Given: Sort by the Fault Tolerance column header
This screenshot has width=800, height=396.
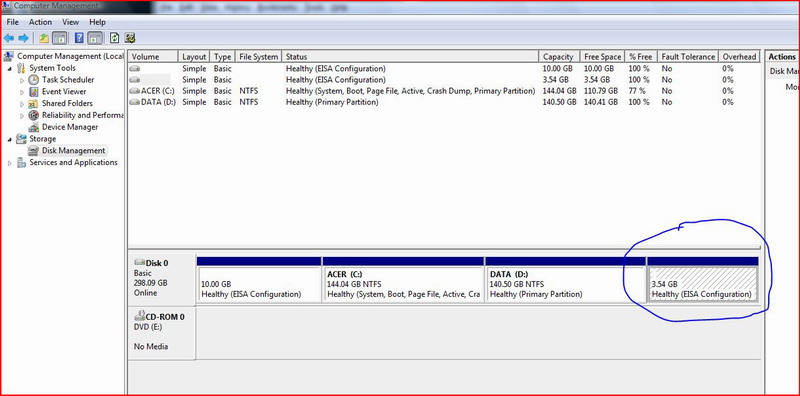Looking at the screenshot, I should [x=688, y=57].
